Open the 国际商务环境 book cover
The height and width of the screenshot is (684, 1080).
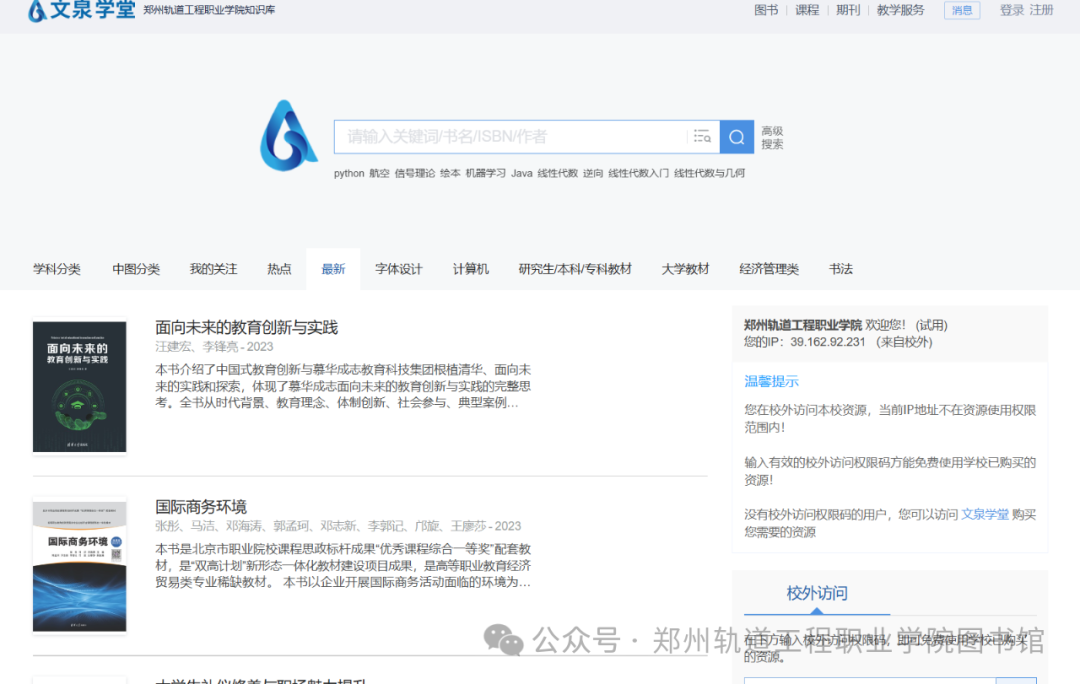80,566
